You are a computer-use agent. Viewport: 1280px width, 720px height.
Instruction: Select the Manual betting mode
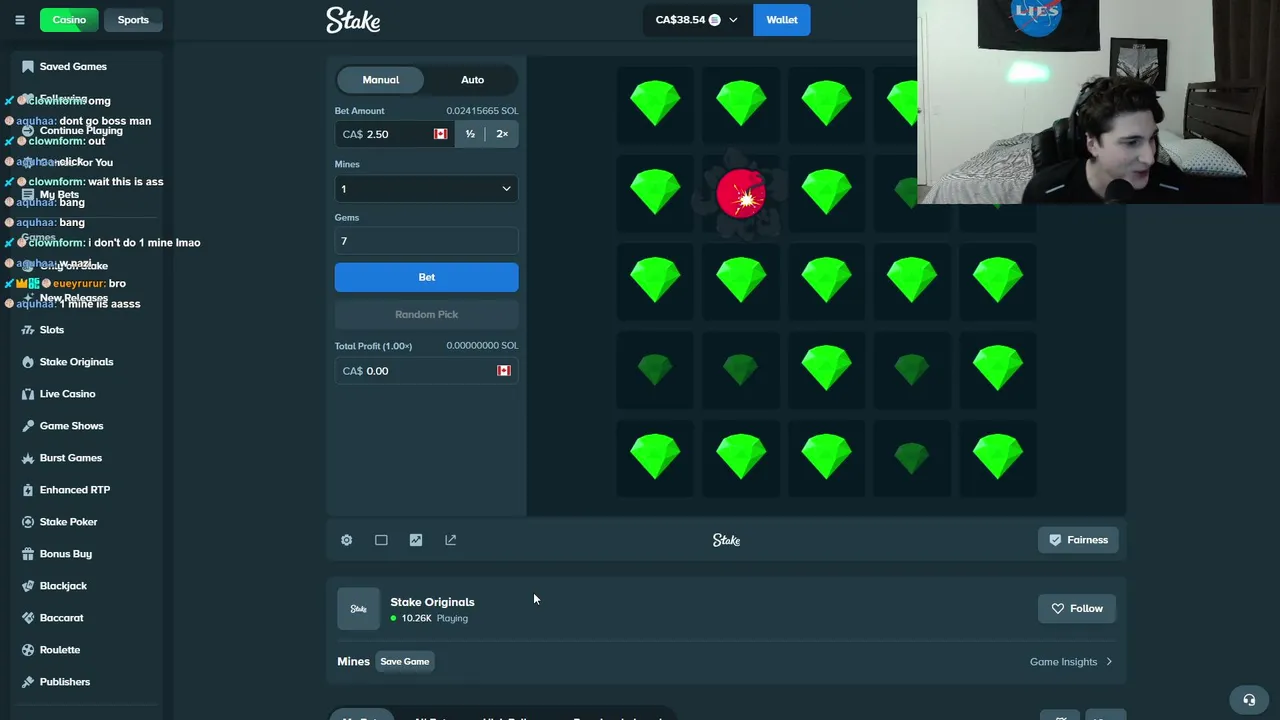point(380,80)
